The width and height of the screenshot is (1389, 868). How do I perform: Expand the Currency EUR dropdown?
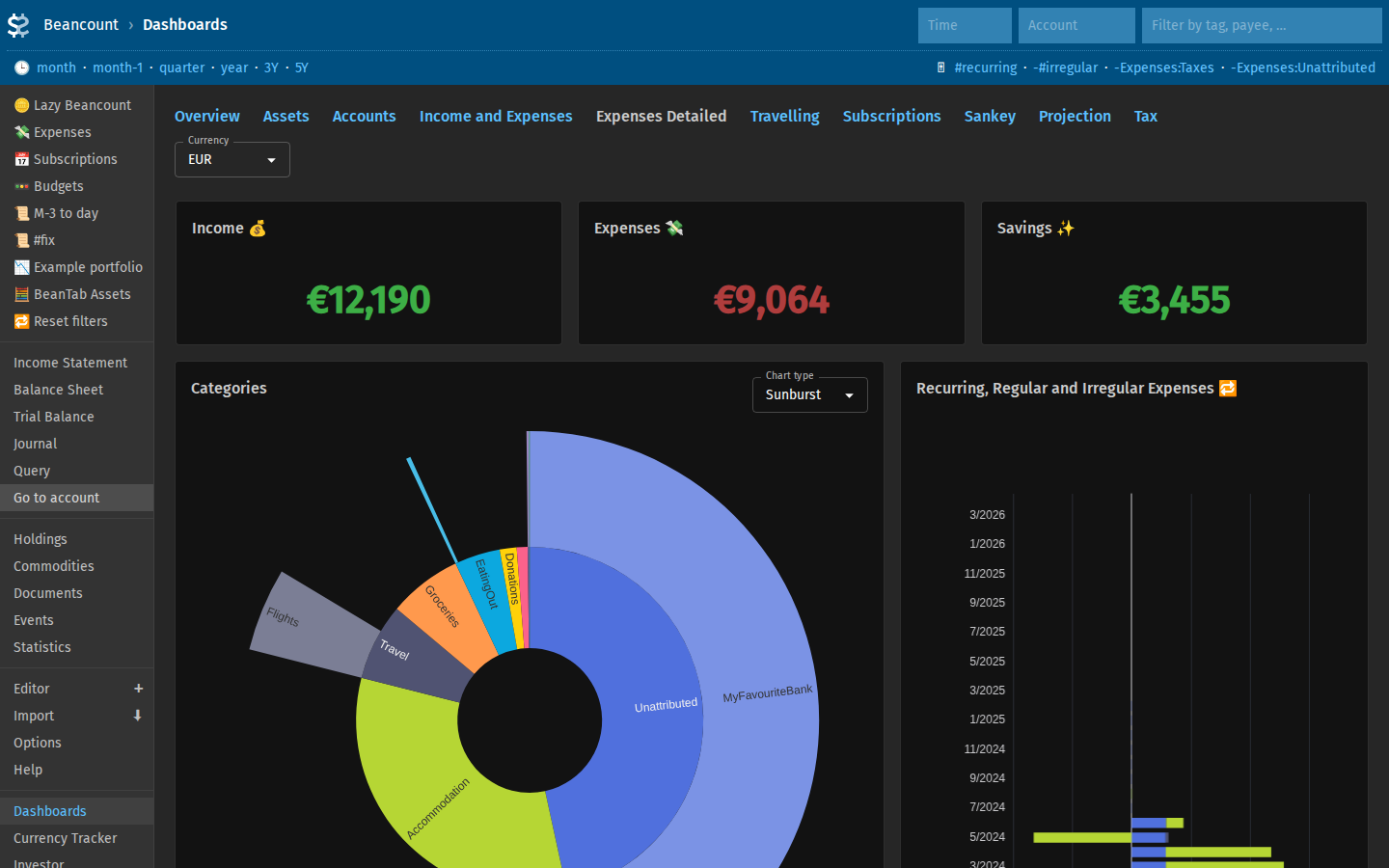click(x=231, y=159)
